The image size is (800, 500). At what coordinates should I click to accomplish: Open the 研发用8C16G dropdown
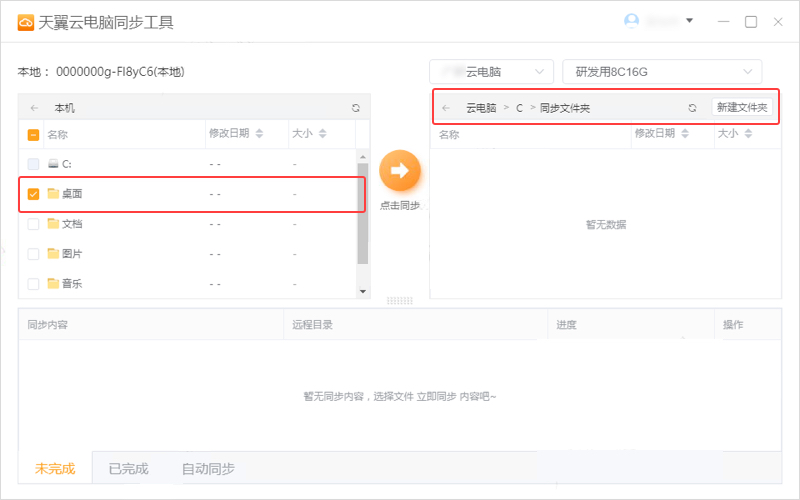coord(662,72)
